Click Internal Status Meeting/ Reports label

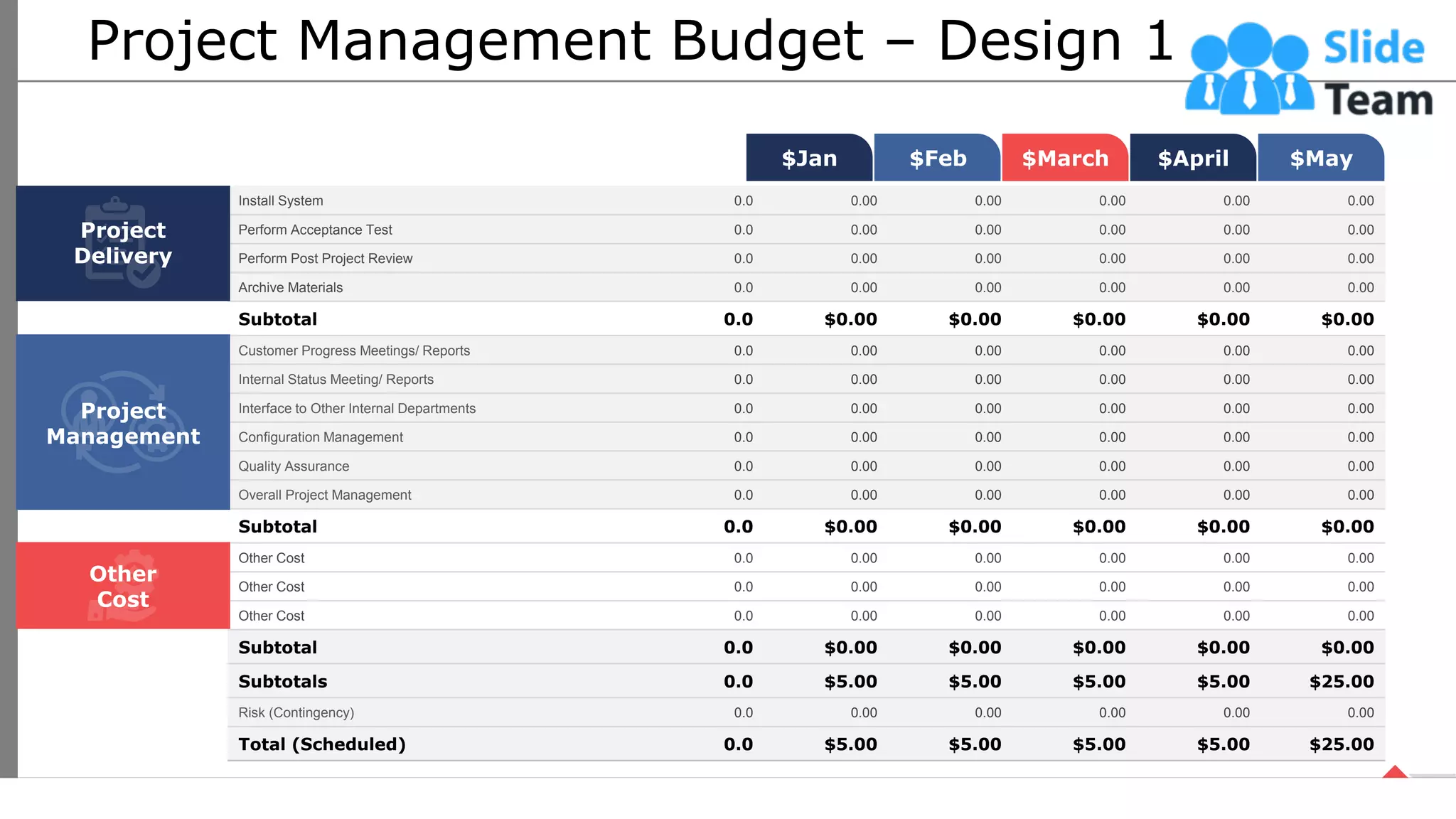(x=336, y=380)
